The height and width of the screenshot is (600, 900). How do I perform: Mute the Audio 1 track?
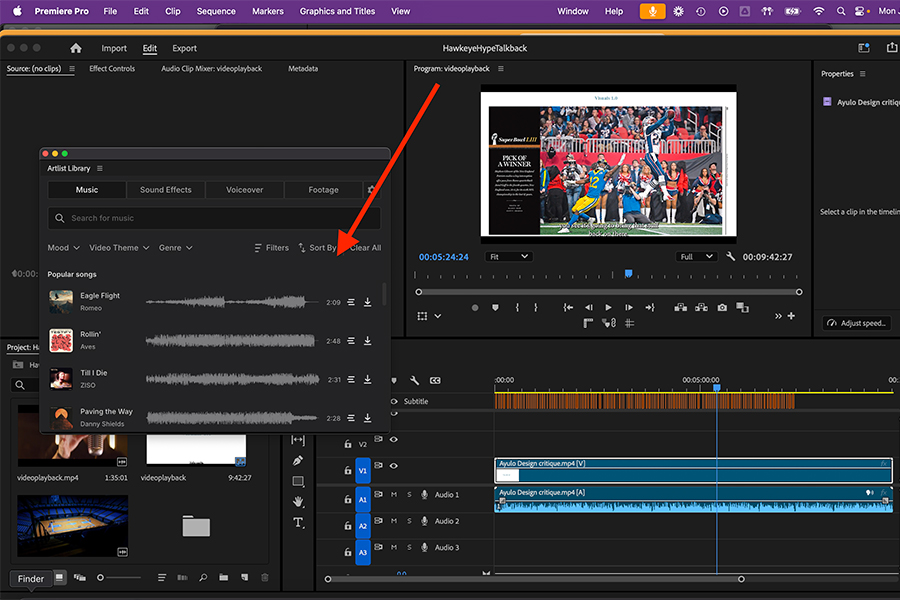click(394, 494)
